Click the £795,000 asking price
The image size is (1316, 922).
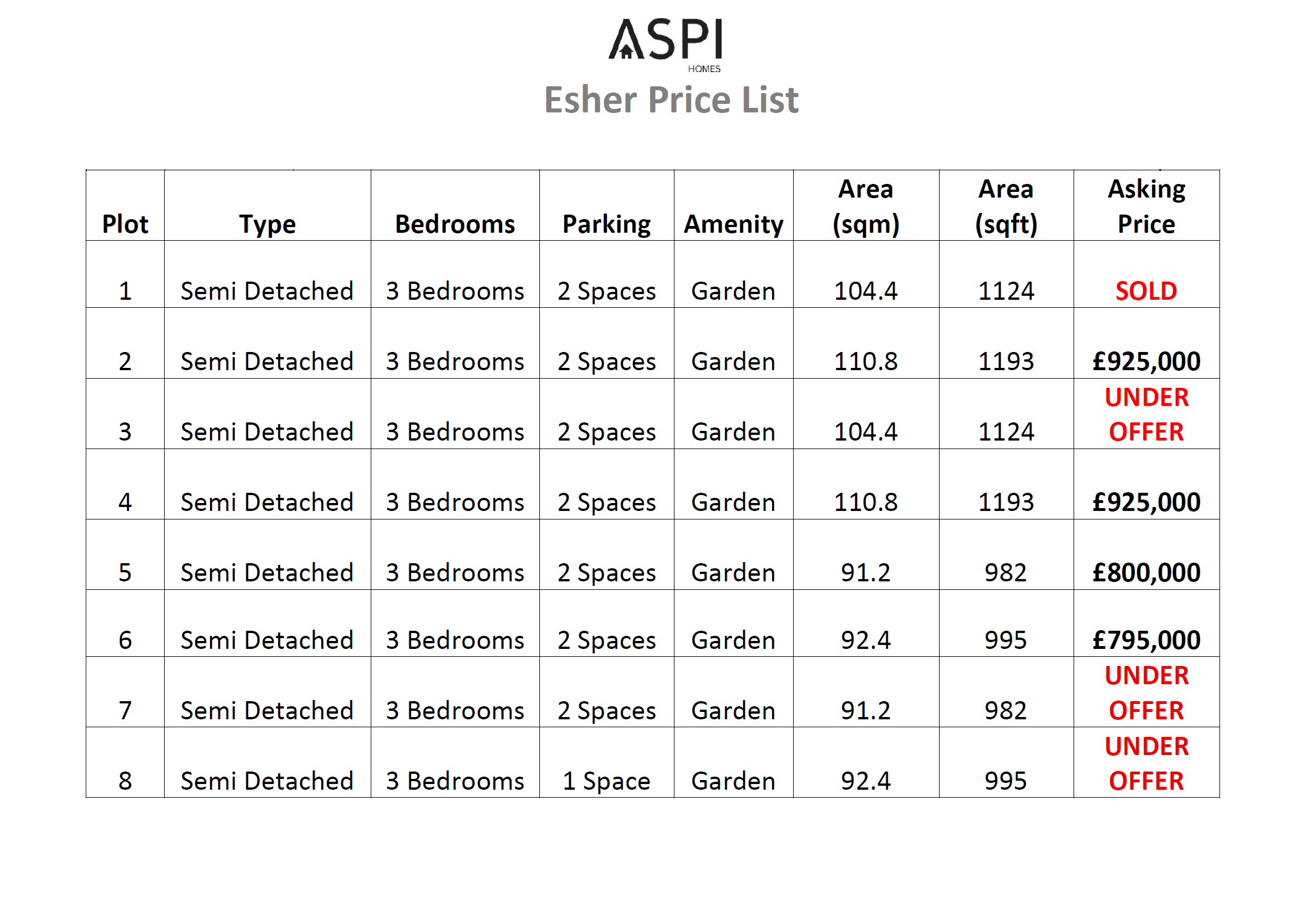[x=1146, y=640]
